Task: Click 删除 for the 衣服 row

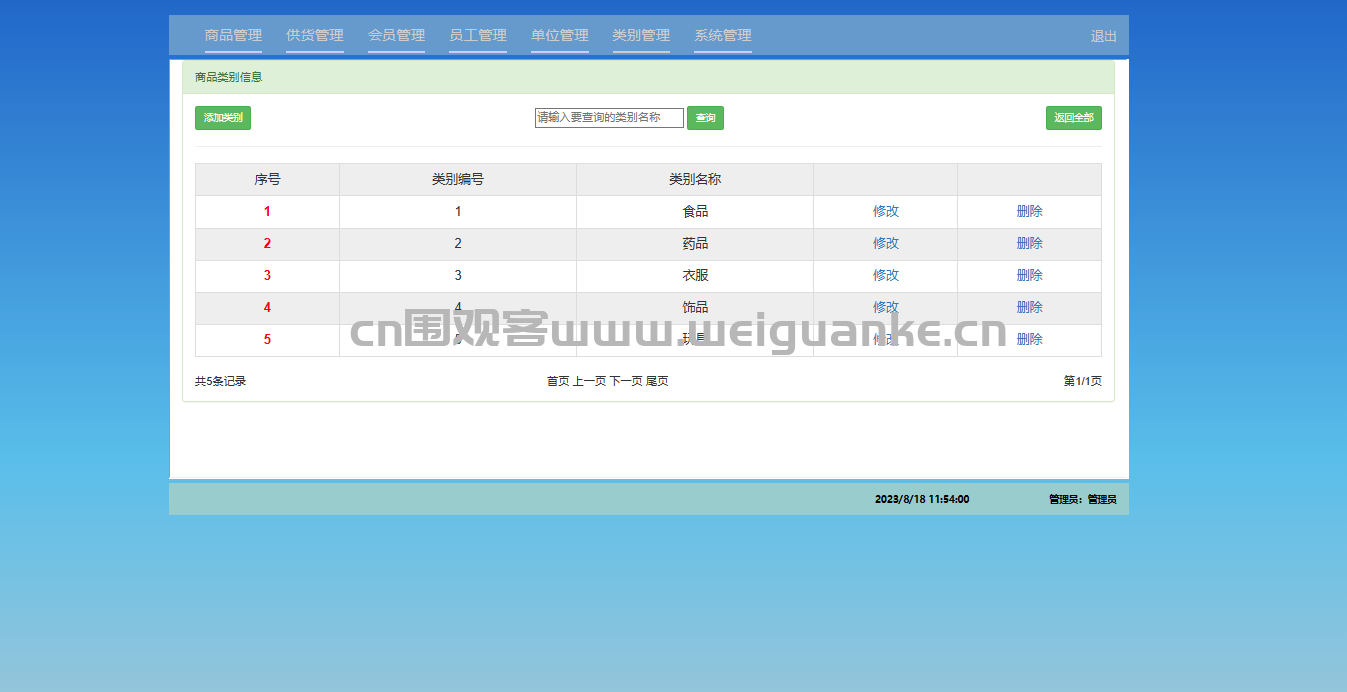Action: pos(1030,275)
